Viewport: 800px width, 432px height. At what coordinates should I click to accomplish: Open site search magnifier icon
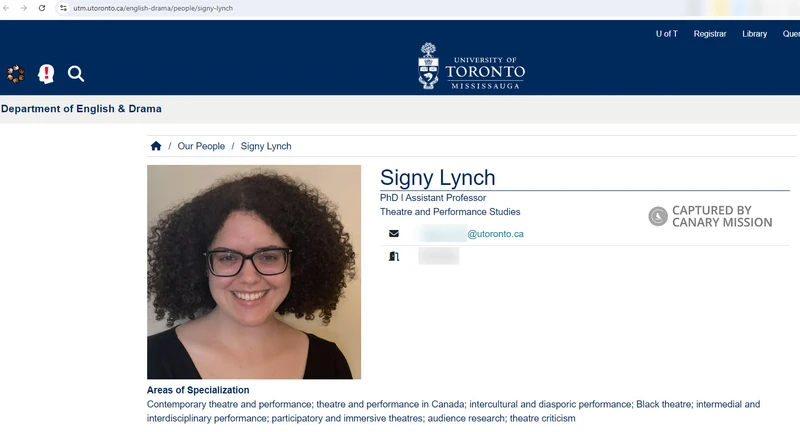(76, 74)
